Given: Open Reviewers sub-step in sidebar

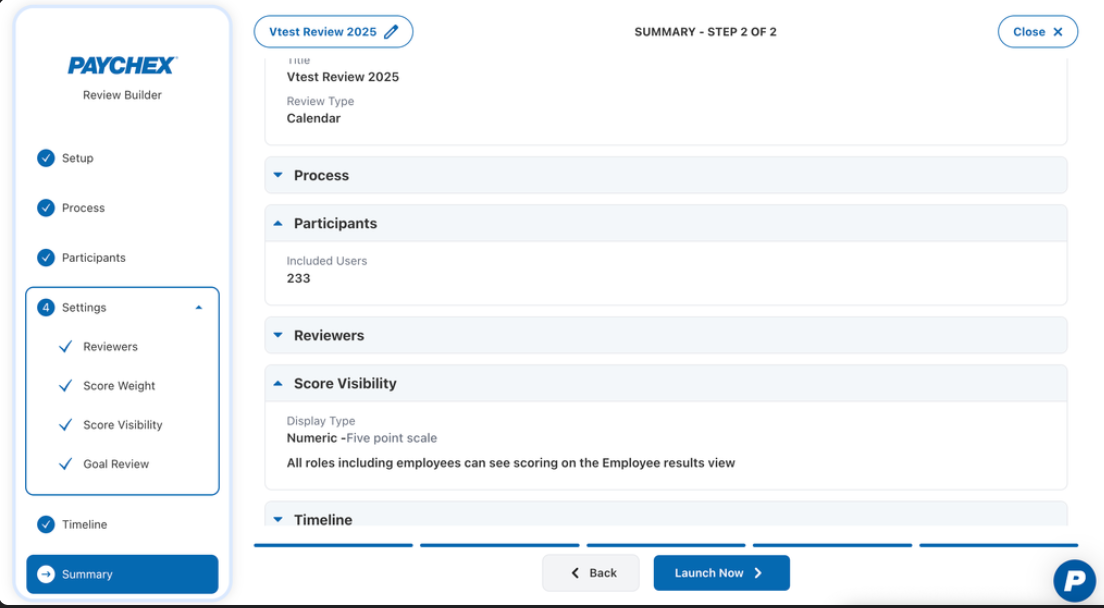Looking at the screenshot, I should 111,346.
